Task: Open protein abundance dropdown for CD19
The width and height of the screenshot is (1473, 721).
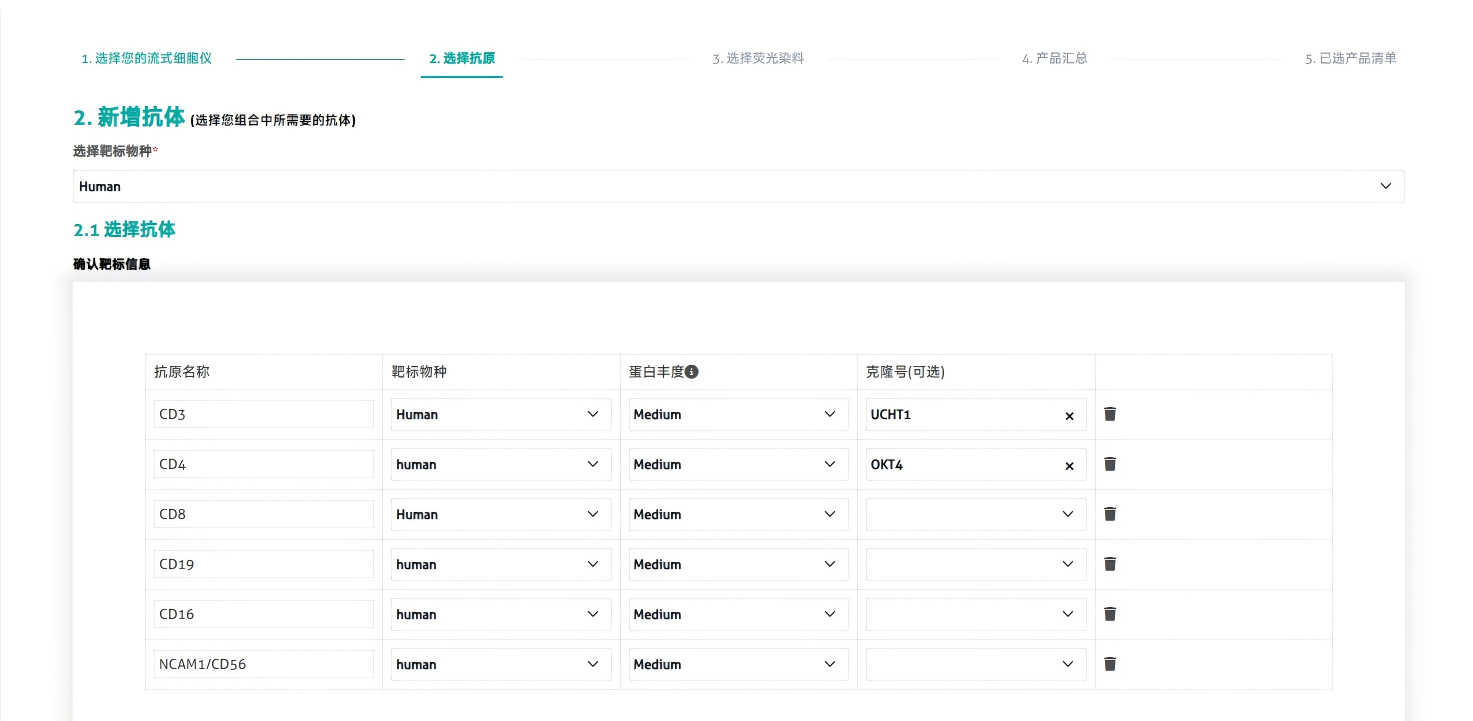Action: [x=738, y=564]
